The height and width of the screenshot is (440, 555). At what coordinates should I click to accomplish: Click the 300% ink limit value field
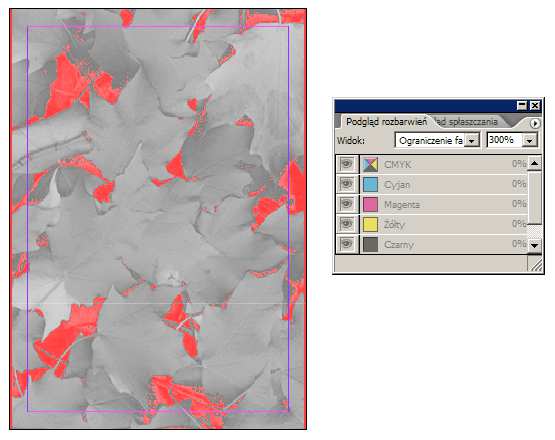505,140
